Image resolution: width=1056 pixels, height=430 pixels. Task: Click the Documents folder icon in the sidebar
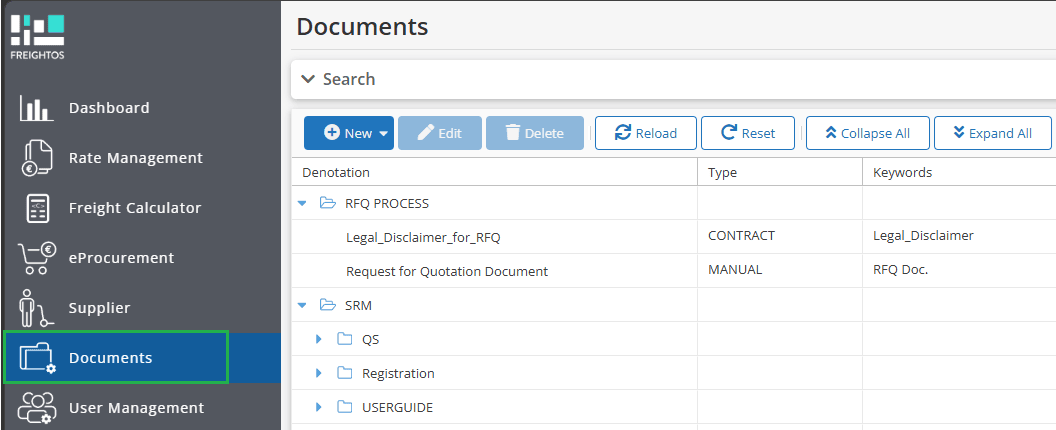pyautogui.click(x=37, y=358)
